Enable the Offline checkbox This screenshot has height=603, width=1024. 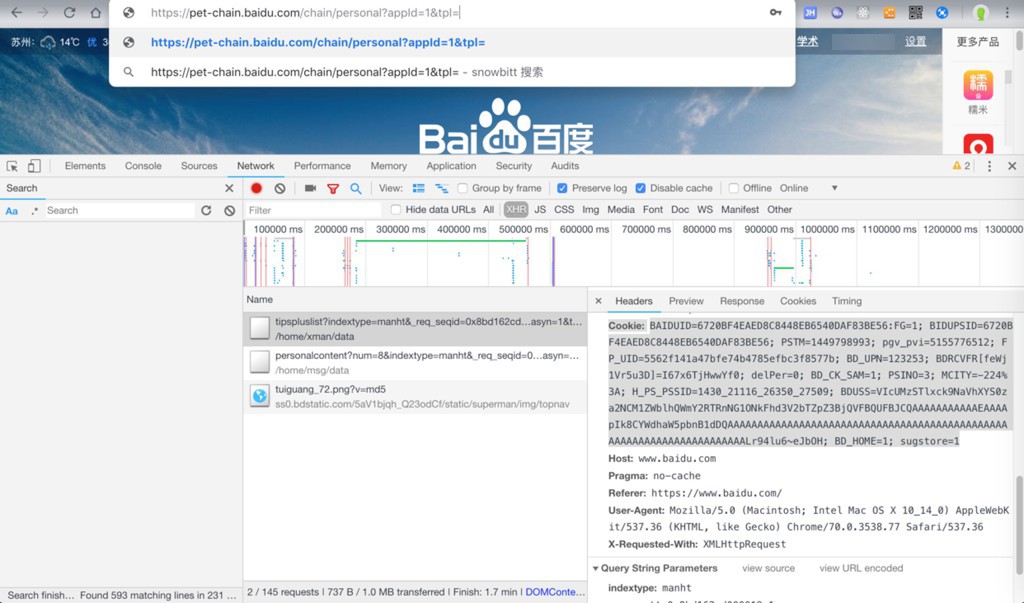(733, 188)
